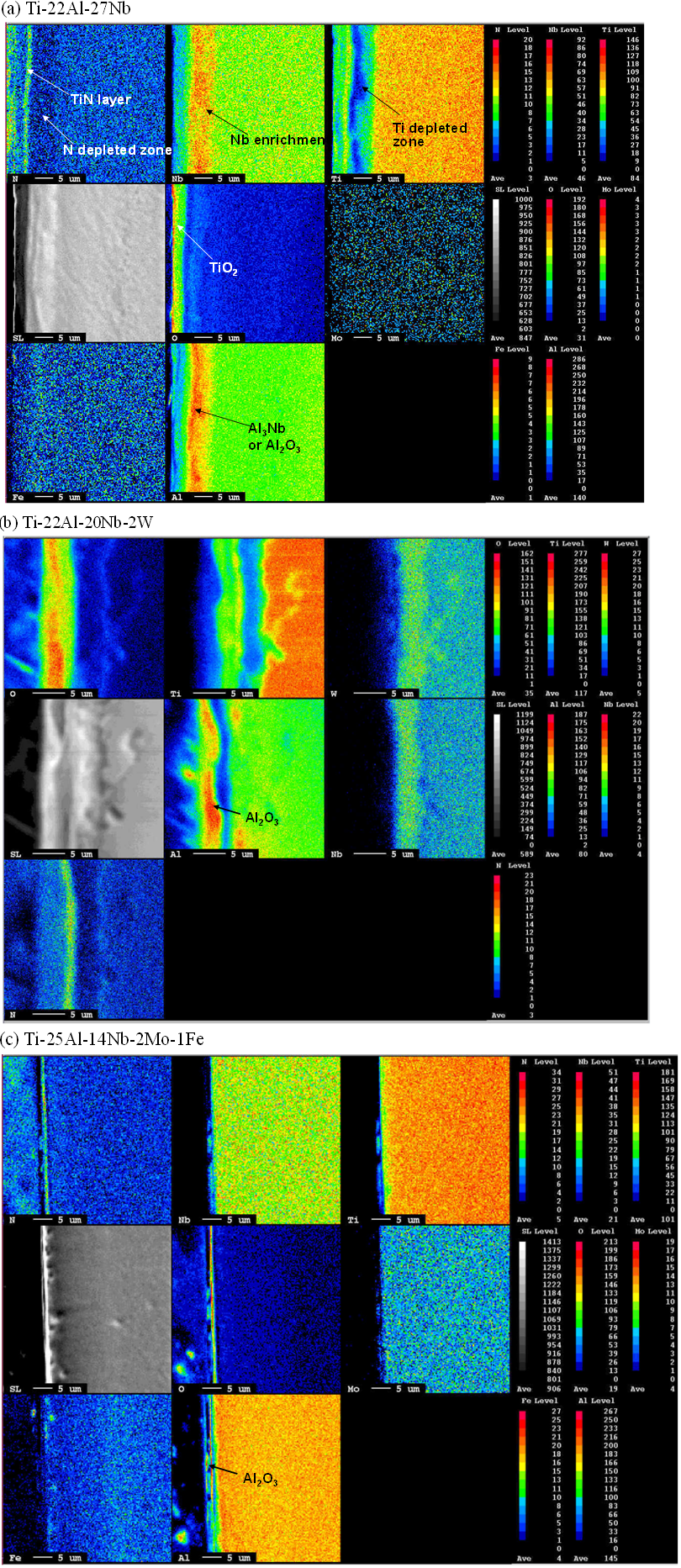Open the O element map in panel (b)
This screenshot has height=1568, width=681.
(x=84, y=618)
